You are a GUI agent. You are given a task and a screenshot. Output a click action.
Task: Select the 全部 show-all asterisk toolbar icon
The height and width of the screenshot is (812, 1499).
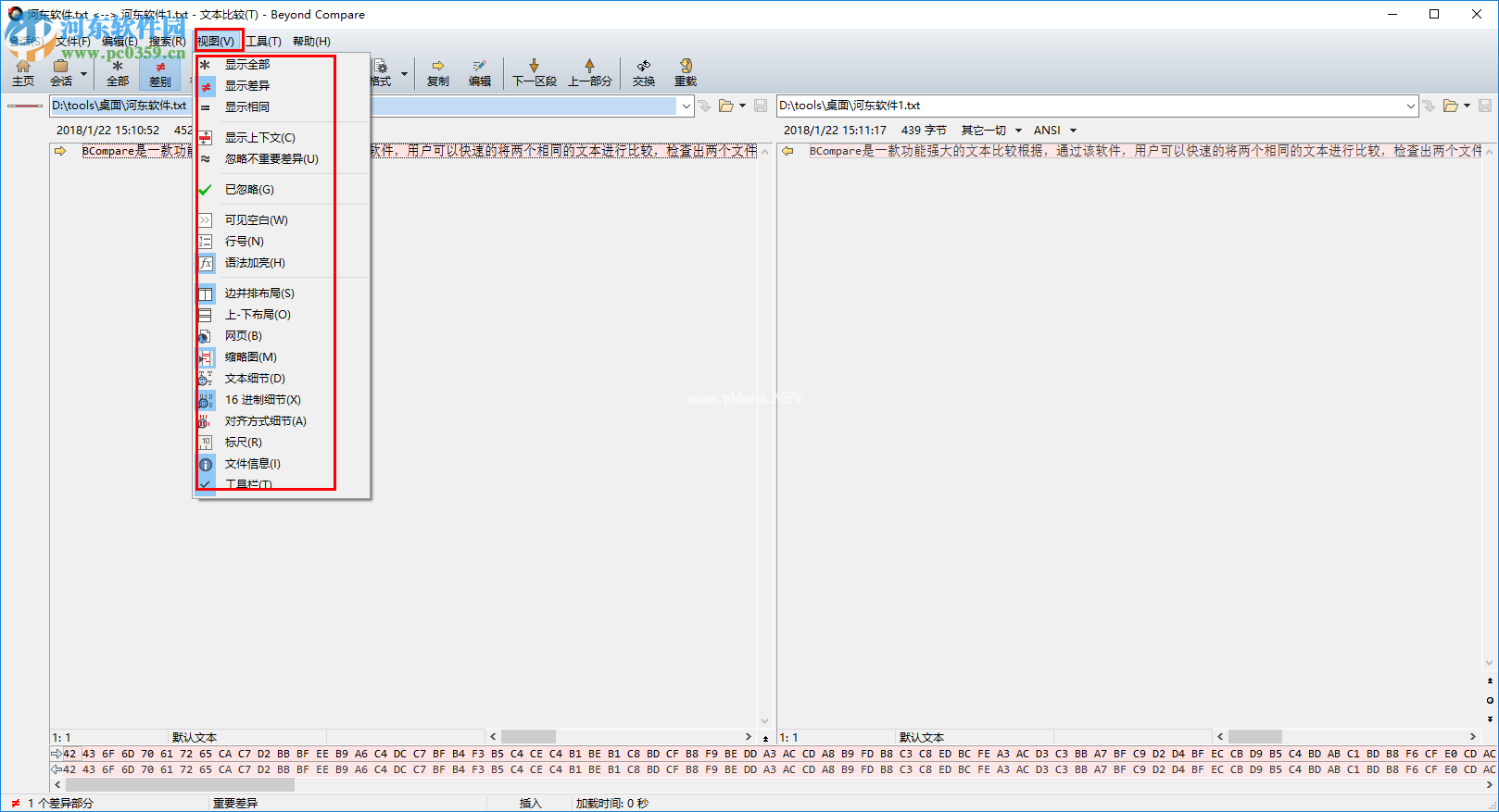[118, 73]
